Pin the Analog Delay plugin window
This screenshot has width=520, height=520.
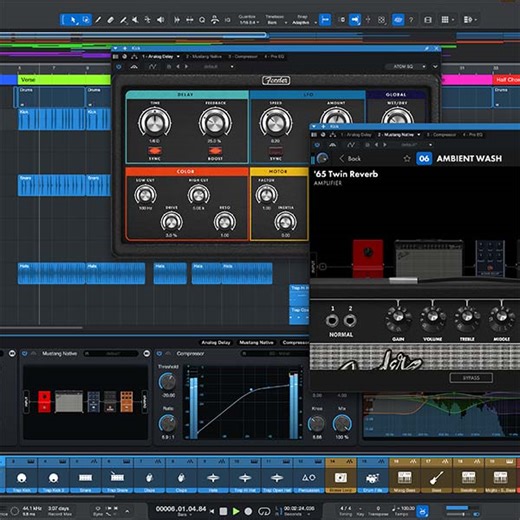coord(426,49)
